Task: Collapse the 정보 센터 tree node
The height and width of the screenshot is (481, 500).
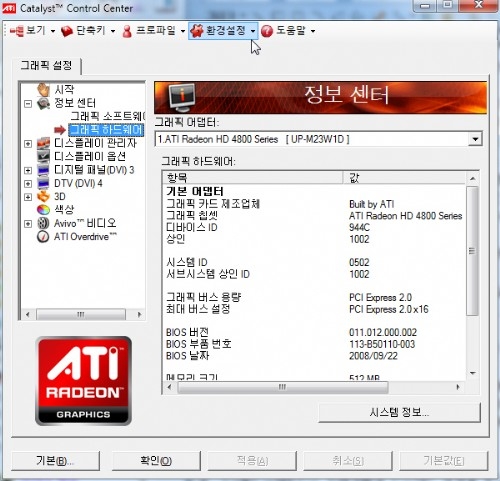Action: [28, 104]
